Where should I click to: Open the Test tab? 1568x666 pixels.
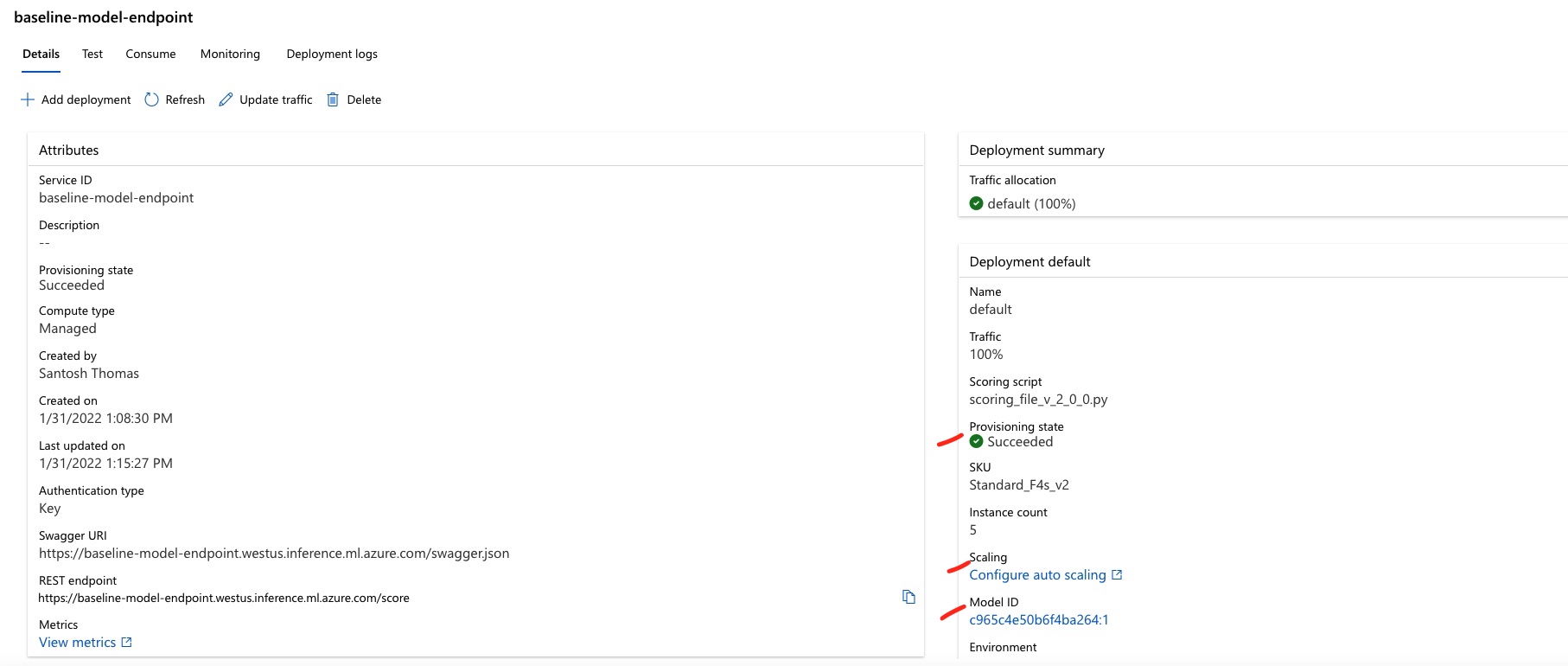92,54
